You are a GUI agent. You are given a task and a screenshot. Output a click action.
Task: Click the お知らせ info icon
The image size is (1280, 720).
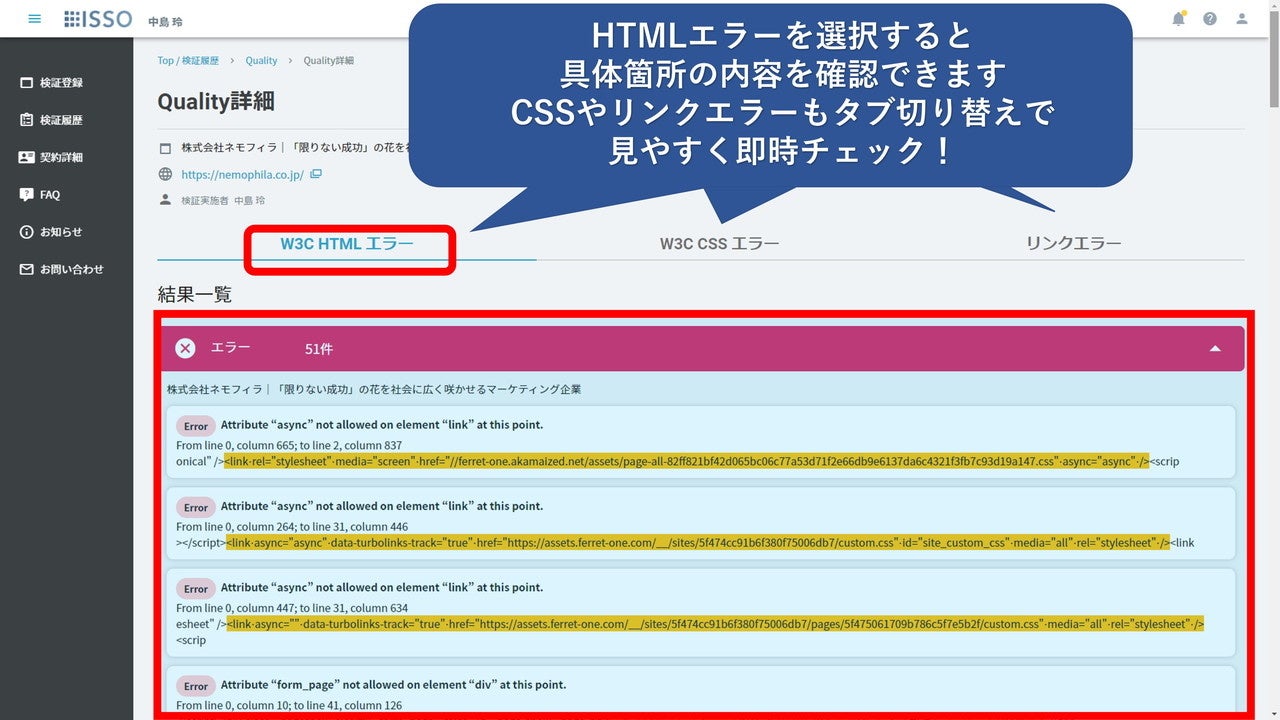[x=27, y=232]
